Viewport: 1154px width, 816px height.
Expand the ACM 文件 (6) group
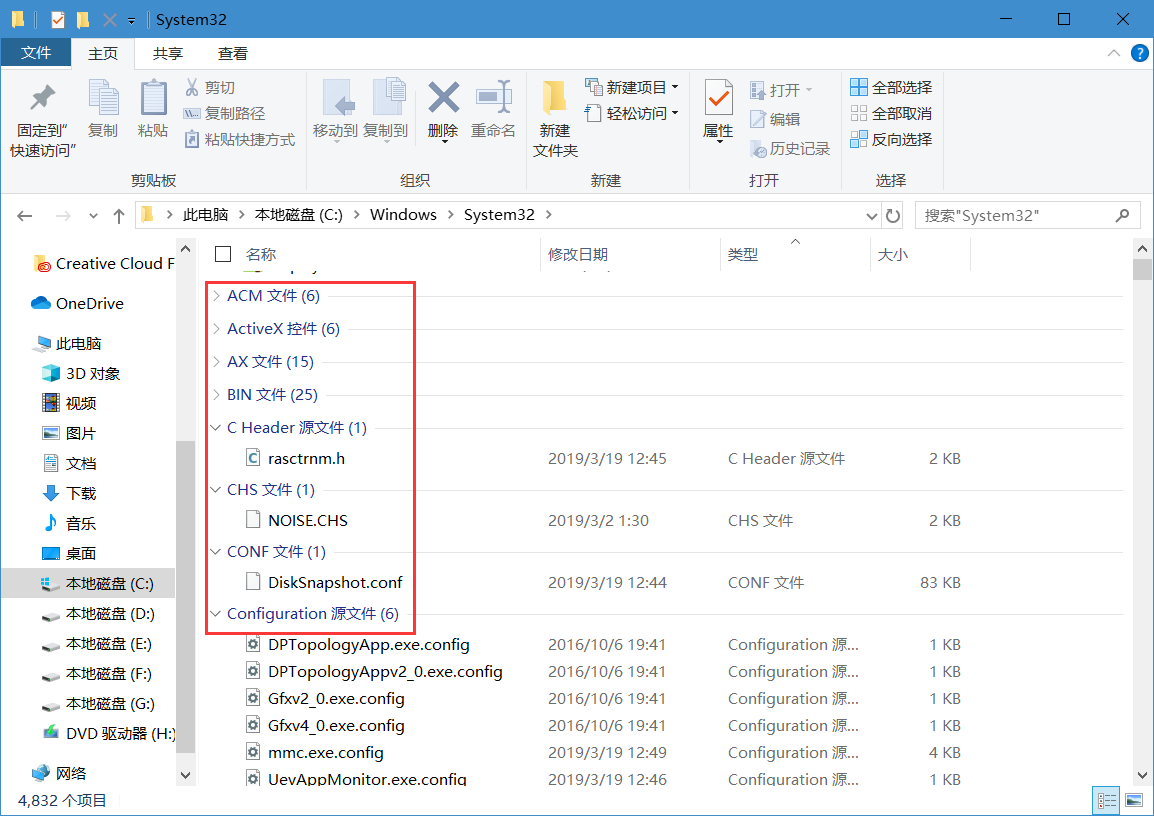click(216, 296)
